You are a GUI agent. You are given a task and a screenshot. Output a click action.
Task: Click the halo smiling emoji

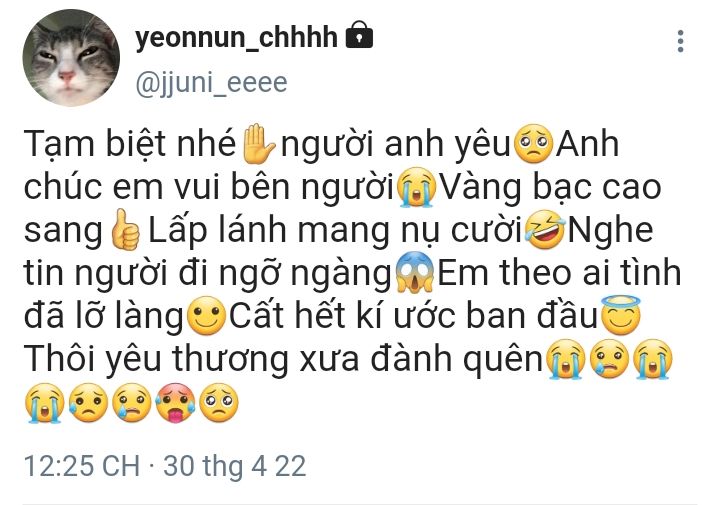(620, 315)
